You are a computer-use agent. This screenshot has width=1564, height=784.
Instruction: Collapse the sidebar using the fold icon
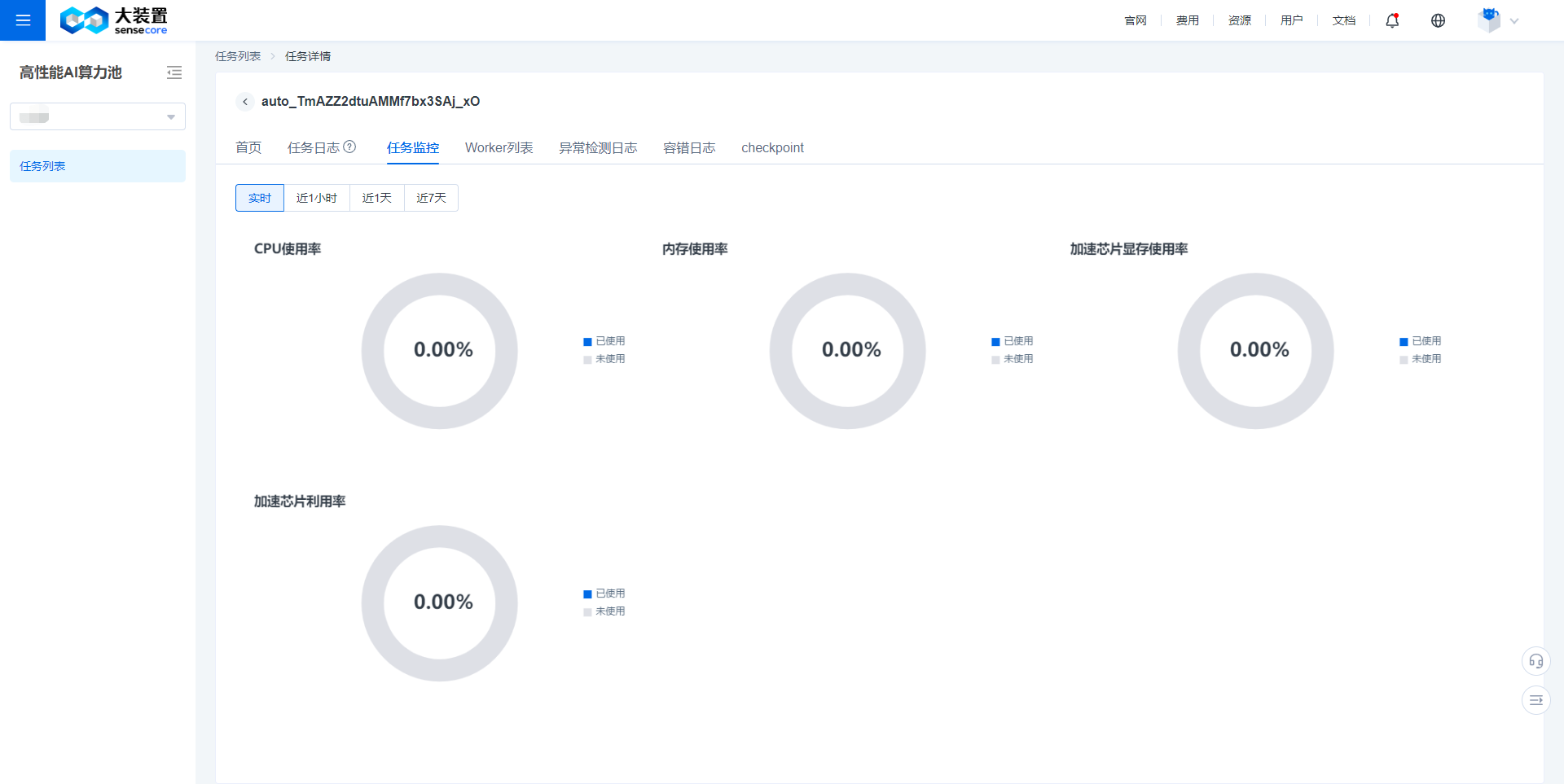(x=174, y=72)
